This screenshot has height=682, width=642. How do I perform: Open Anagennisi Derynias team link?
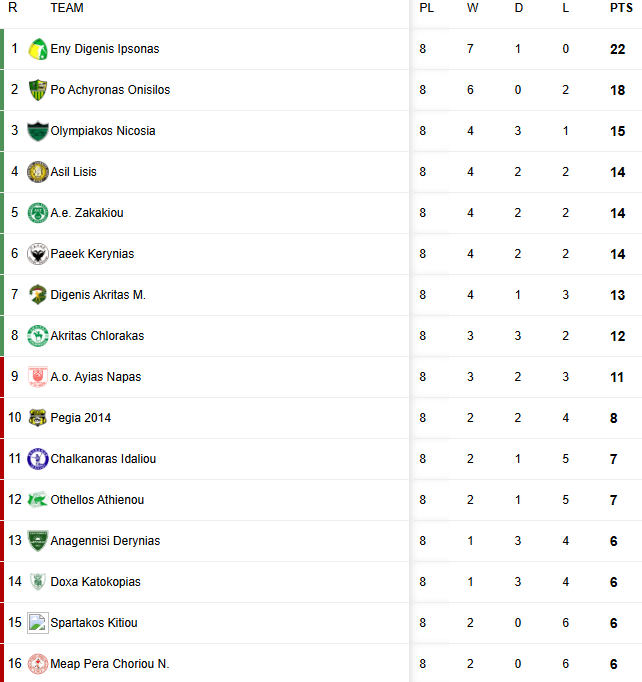click(x=105, y=541)
